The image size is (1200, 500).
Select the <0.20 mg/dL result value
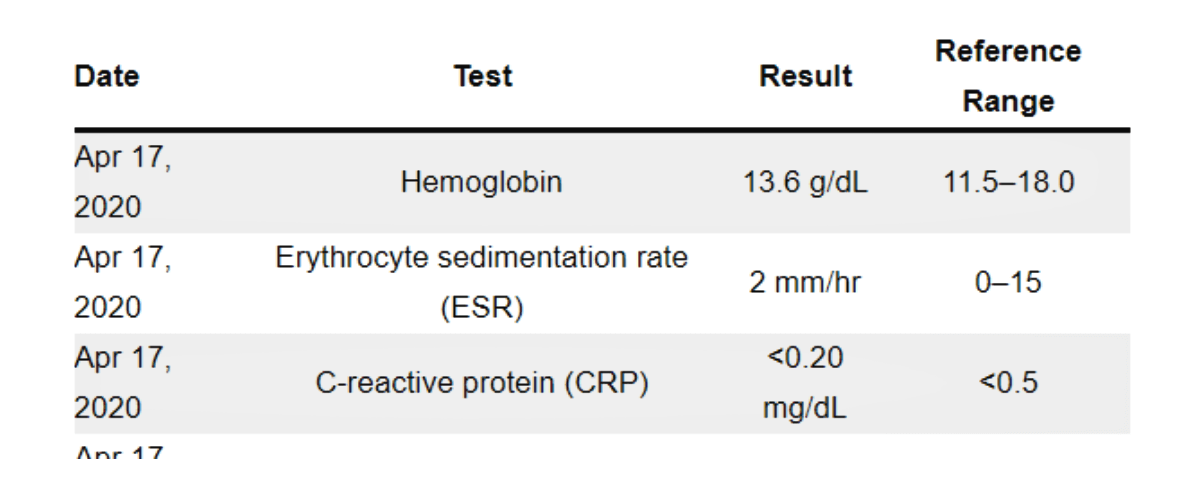coord(806,383)
